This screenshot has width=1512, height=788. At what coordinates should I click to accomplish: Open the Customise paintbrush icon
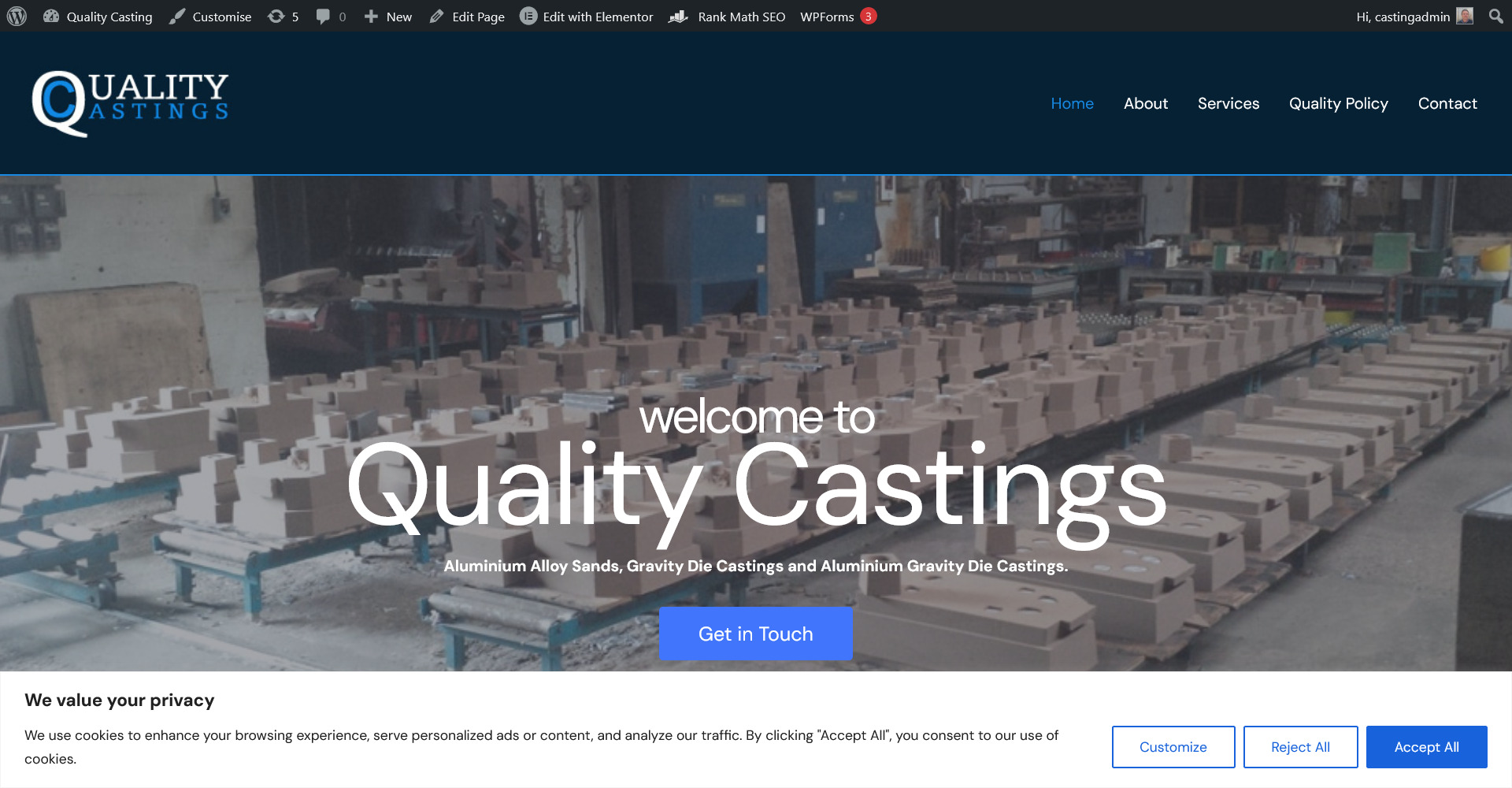(x=177, y=16)
